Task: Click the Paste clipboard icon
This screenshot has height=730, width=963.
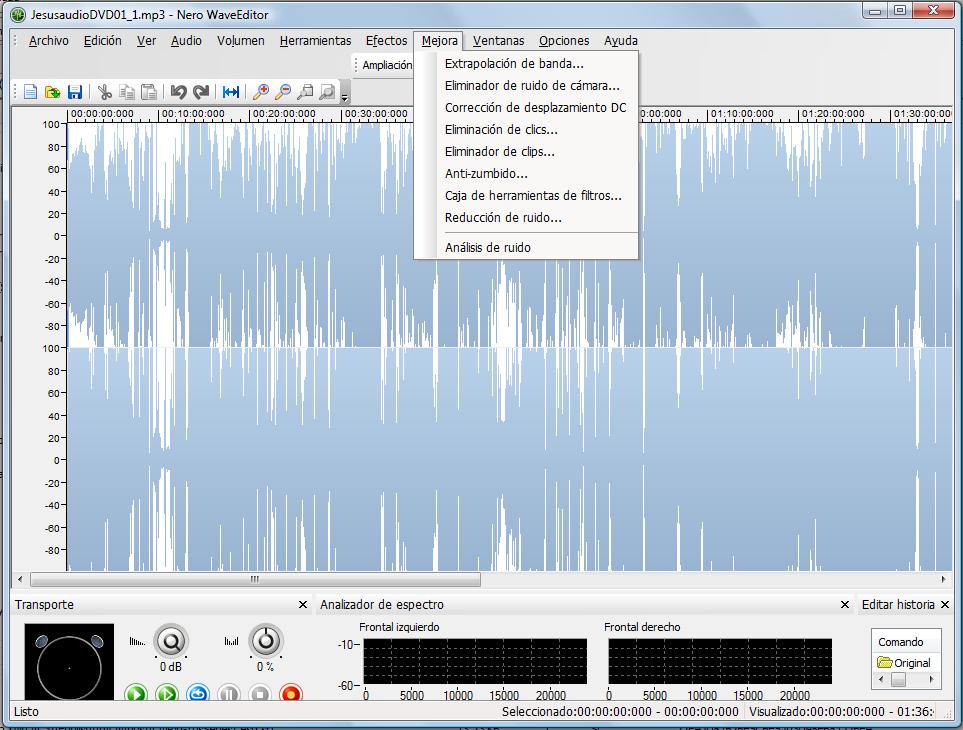Action: 149,92
